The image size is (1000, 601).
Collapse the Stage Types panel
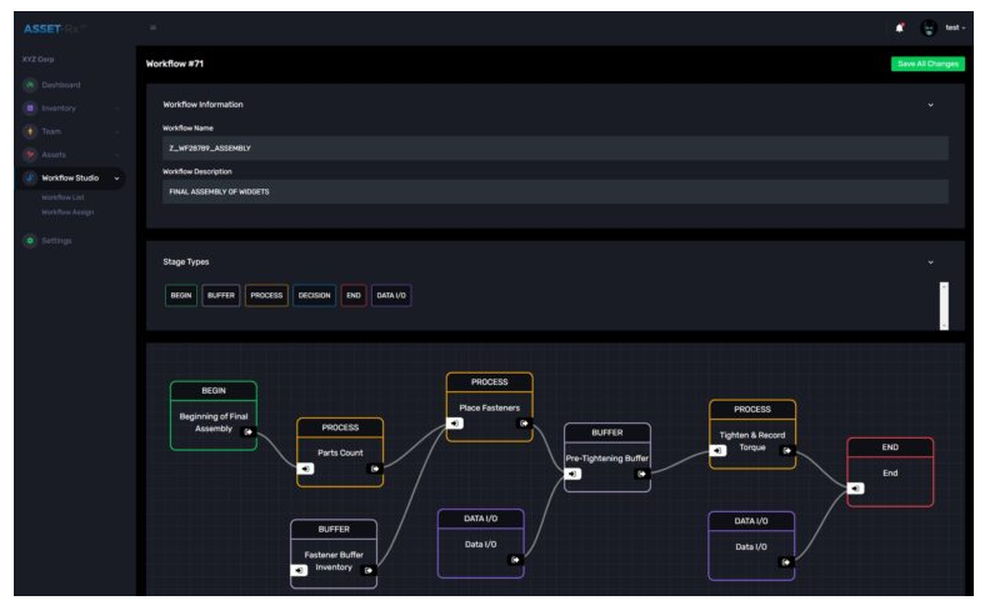pyautogui.click(x=930, y=262)
